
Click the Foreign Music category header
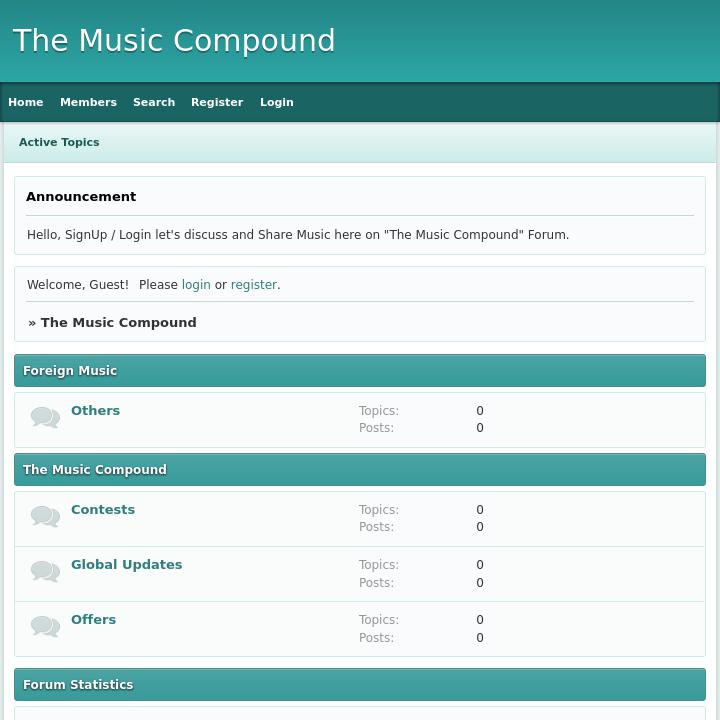pos(70,371)
